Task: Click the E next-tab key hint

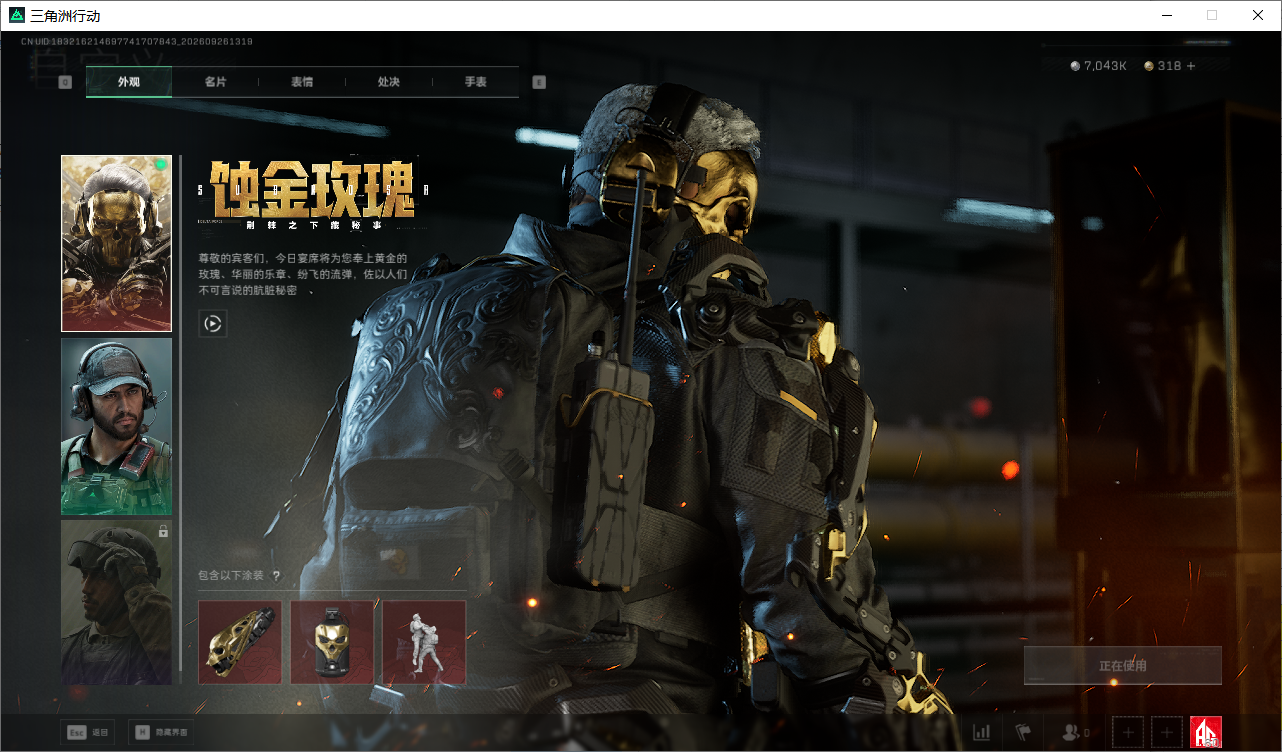Action: pyautogui.click(x=539, y=82)
